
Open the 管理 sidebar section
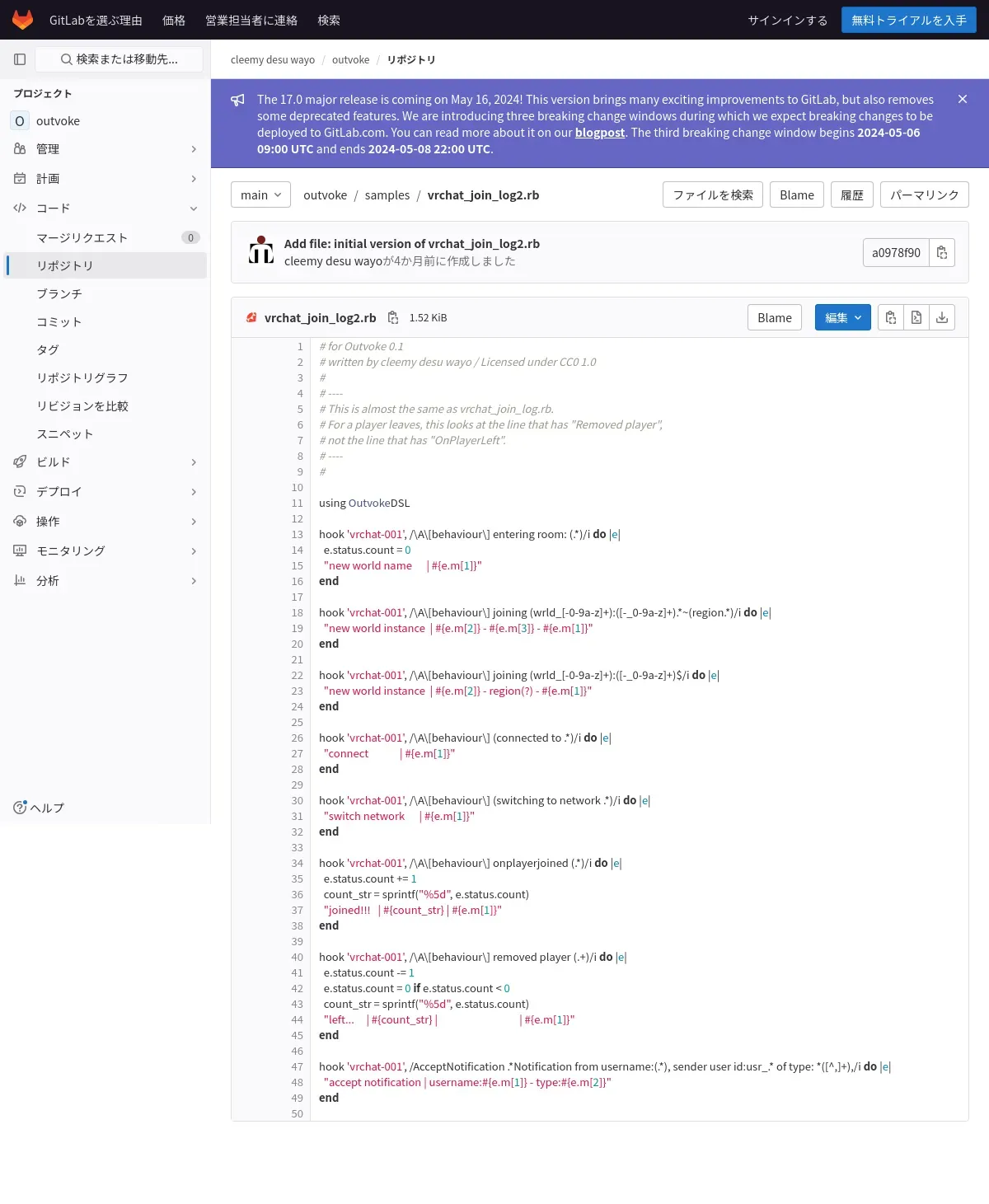[105, 149]
